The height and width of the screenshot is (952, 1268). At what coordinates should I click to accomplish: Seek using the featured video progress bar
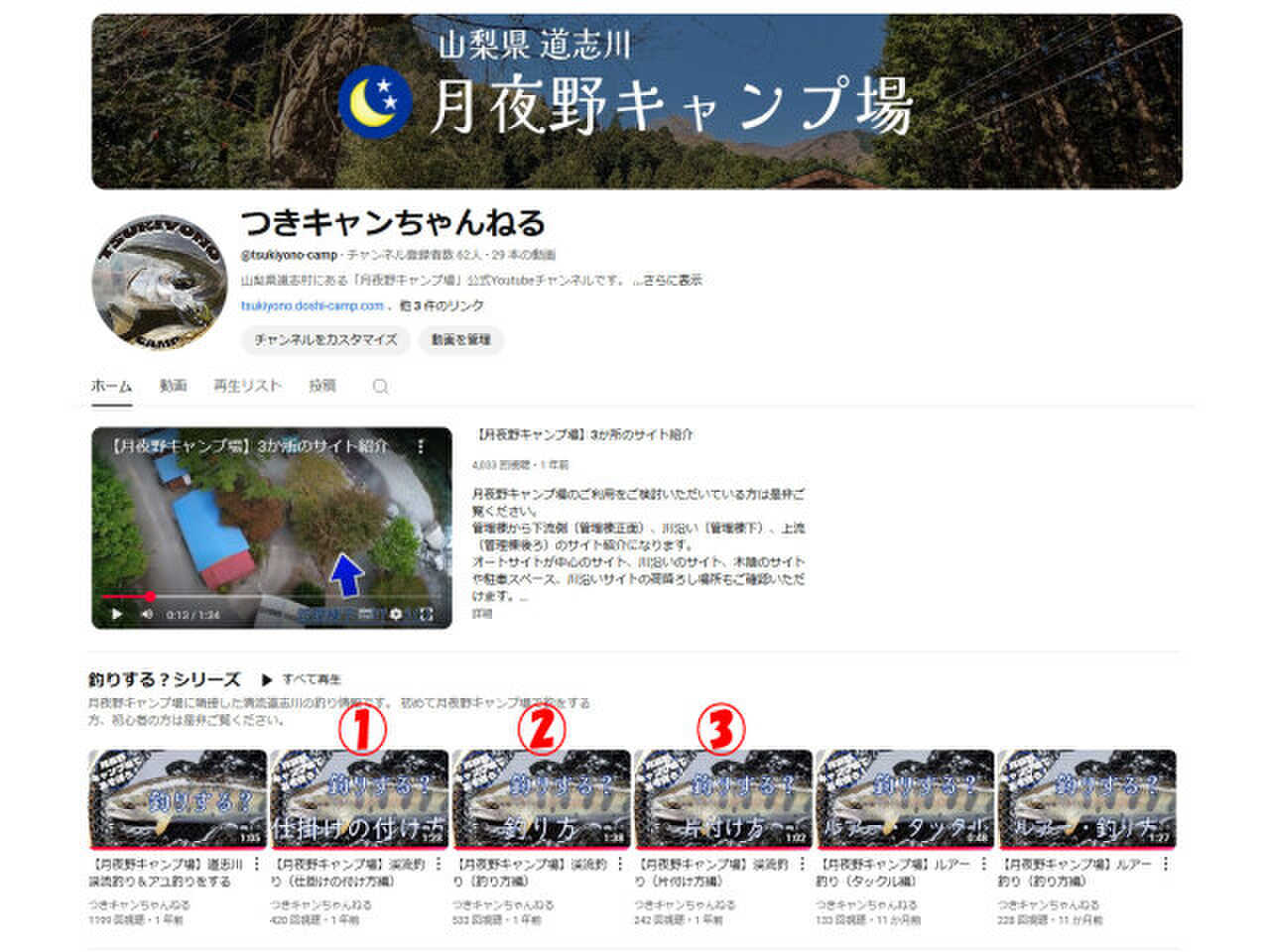click(271, 596)
